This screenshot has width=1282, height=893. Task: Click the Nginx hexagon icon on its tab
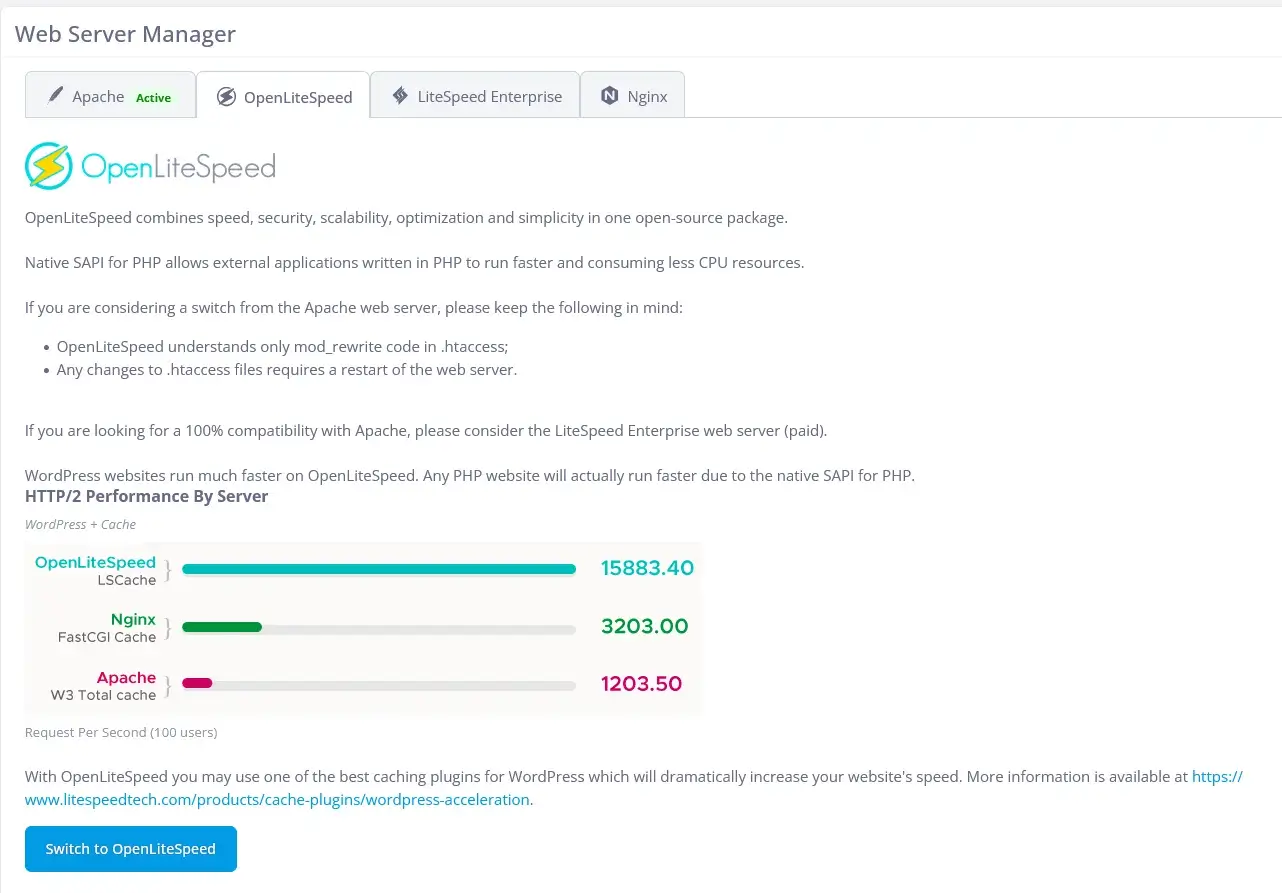611,96
